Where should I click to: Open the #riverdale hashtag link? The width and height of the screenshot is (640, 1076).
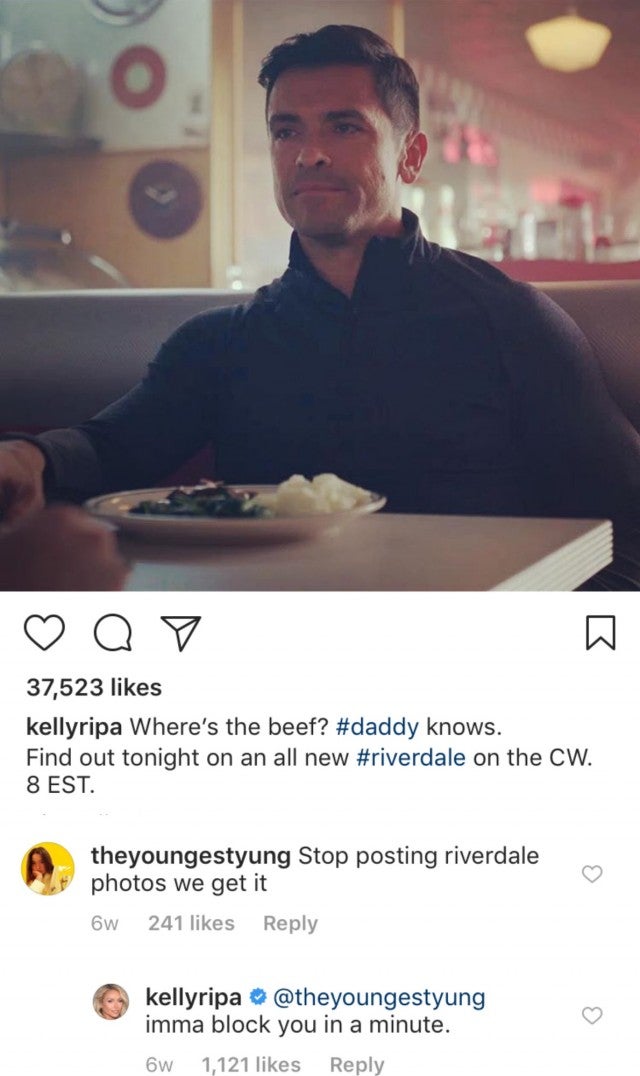point(411,758)
